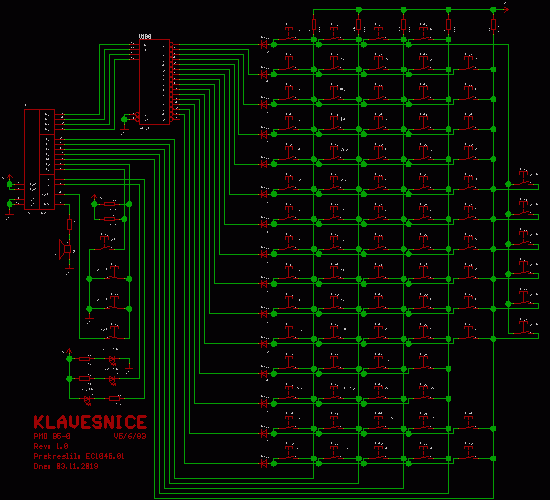Screen dimensions: 550x500
Task: Click the large decoder IC body
Action: pos(154,82)
